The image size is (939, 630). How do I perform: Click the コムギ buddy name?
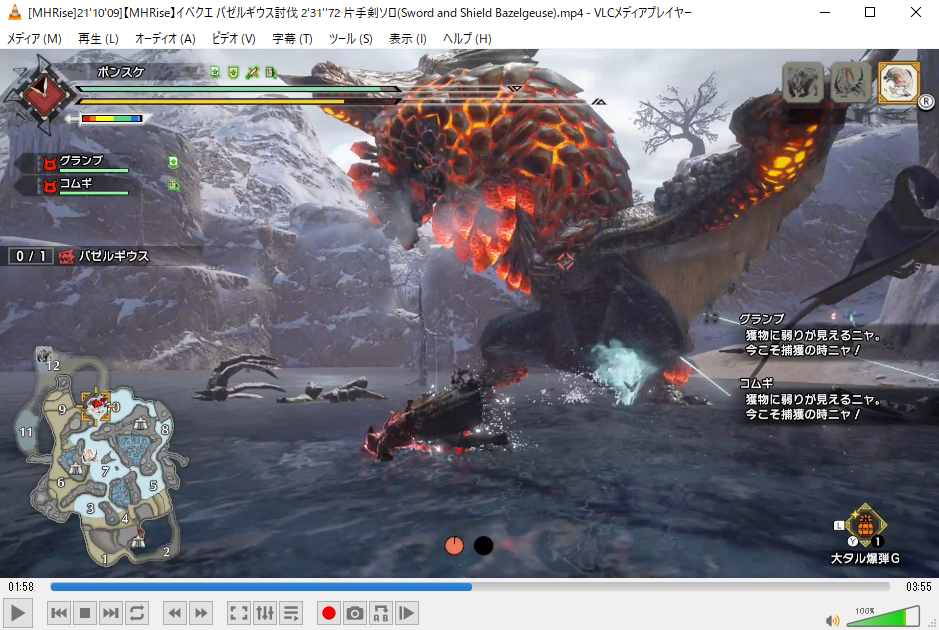(x=76, y=183)
